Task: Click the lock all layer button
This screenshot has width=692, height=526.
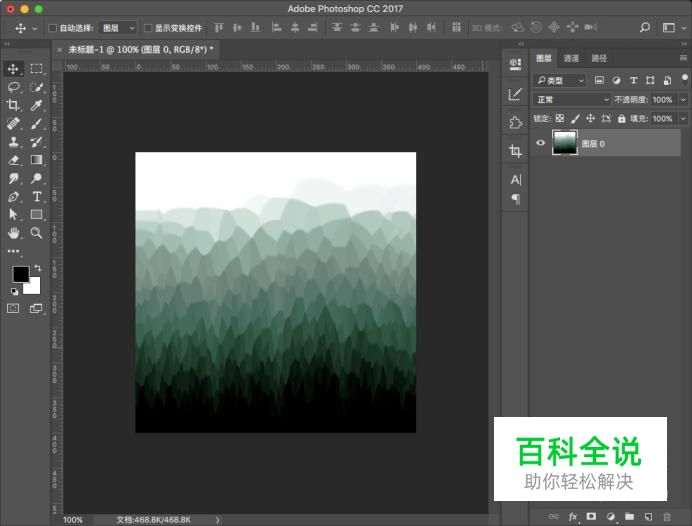Action: click(622, 118)
